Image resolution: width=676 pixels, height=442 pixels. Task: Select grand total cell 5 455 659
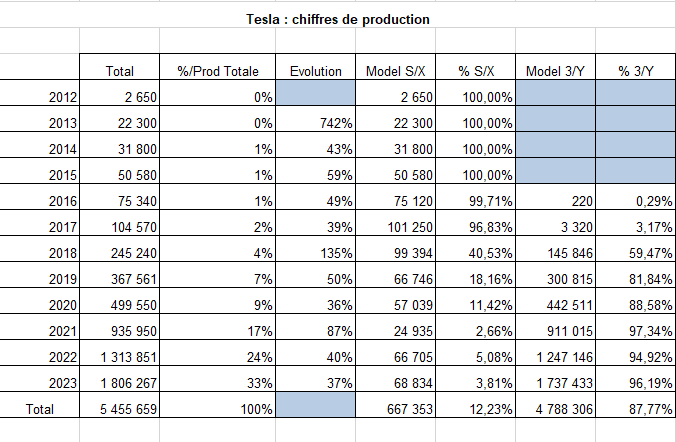pyautogui.click(x=119, y=405)
